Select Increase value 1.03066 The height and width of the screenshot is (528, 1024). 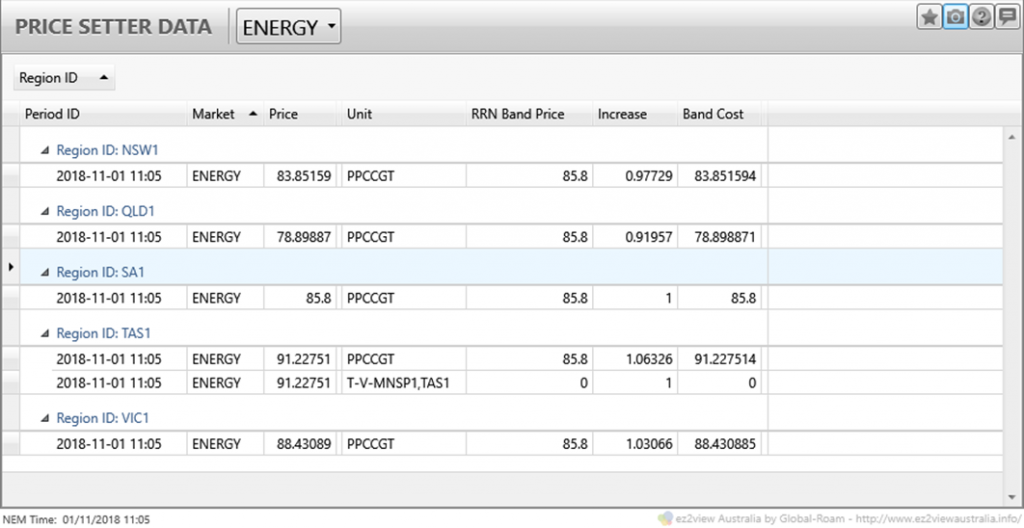tap(635, 444)
